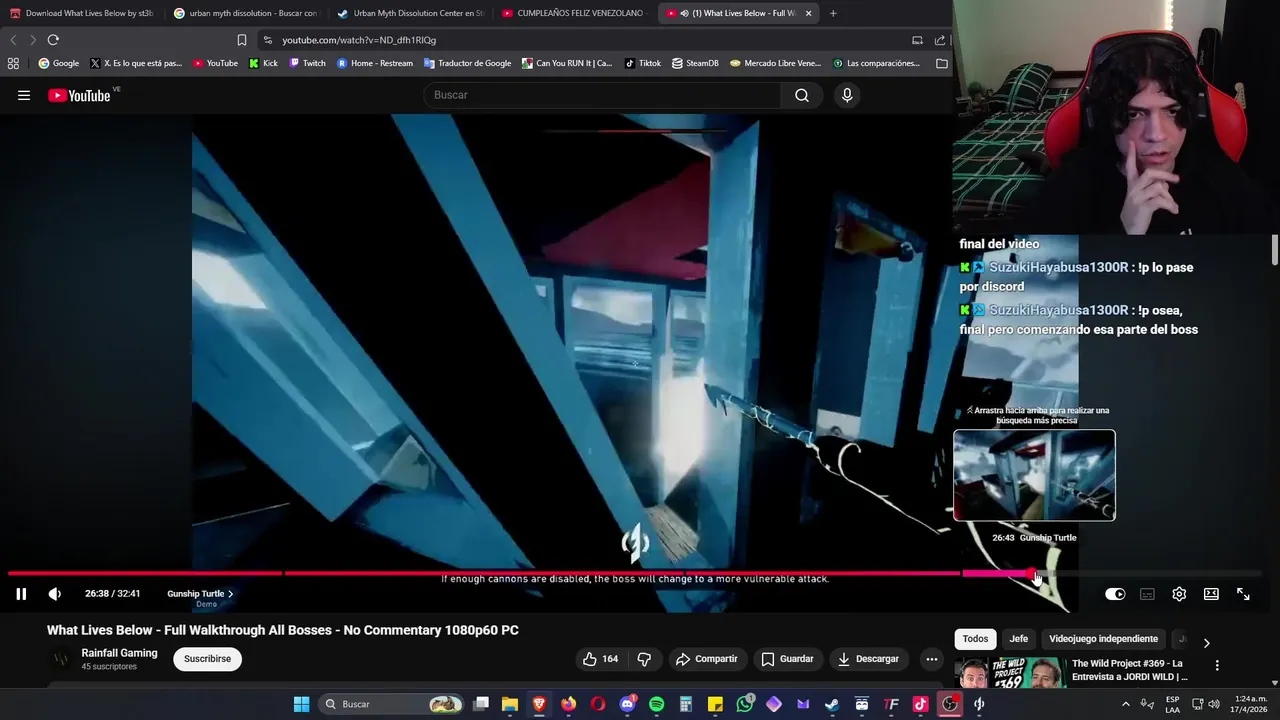
Task: Open File Explorer from the taskbar
Action: point(510,704)
